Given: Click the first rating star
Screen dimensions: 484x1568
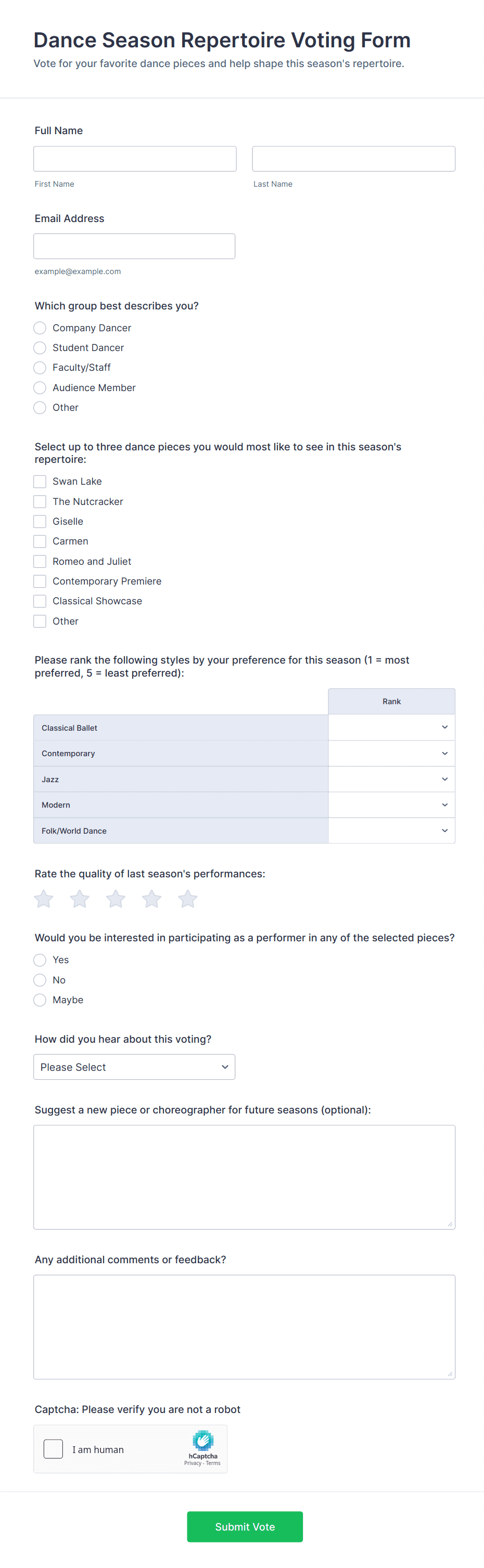Looking at the screenshot, I should coord(44,899).
